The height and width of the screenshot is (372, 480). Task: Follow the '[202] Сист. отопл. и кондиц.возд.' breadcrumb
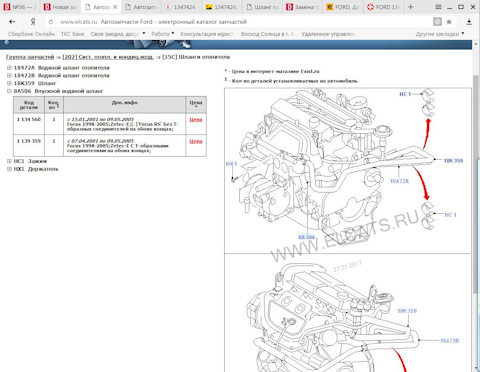(108, 57)
